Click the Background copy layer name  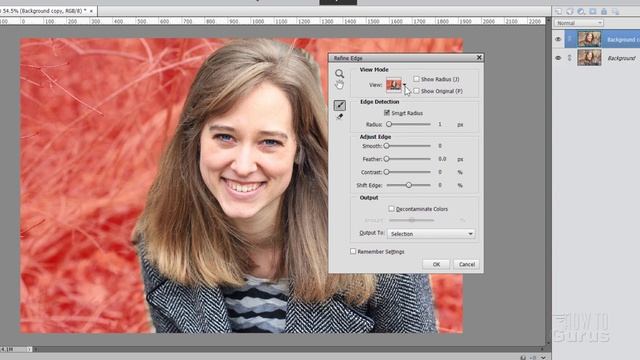point(623,39)
